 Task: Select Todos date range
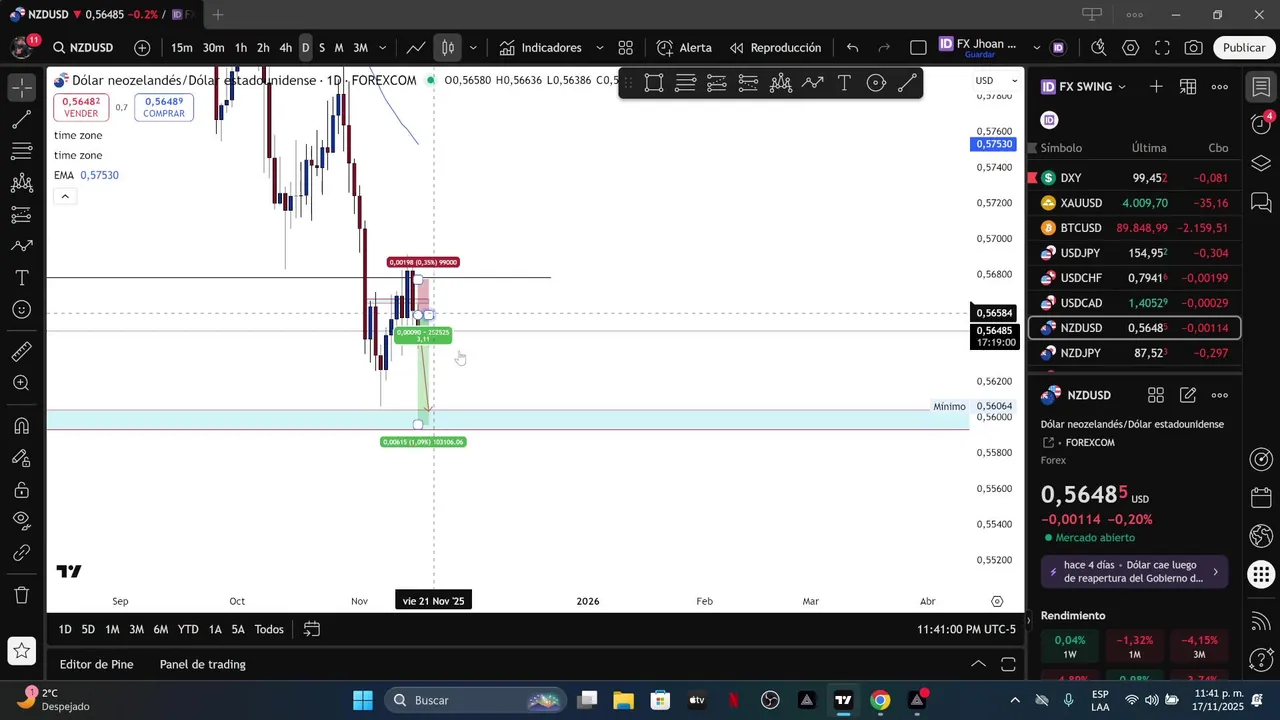click(269, 629)
